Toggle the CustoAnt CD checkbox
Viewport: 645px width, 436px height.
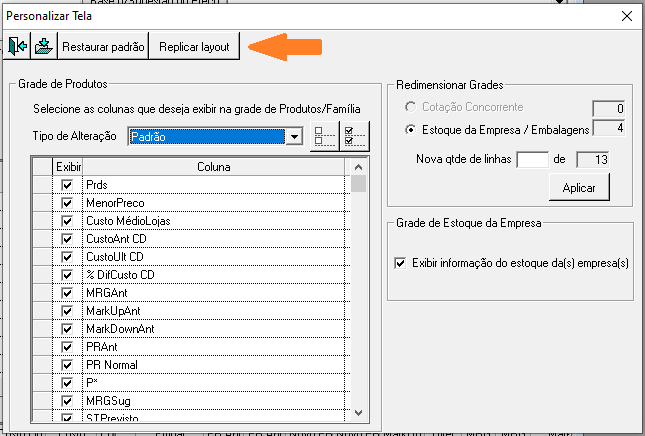67,239
